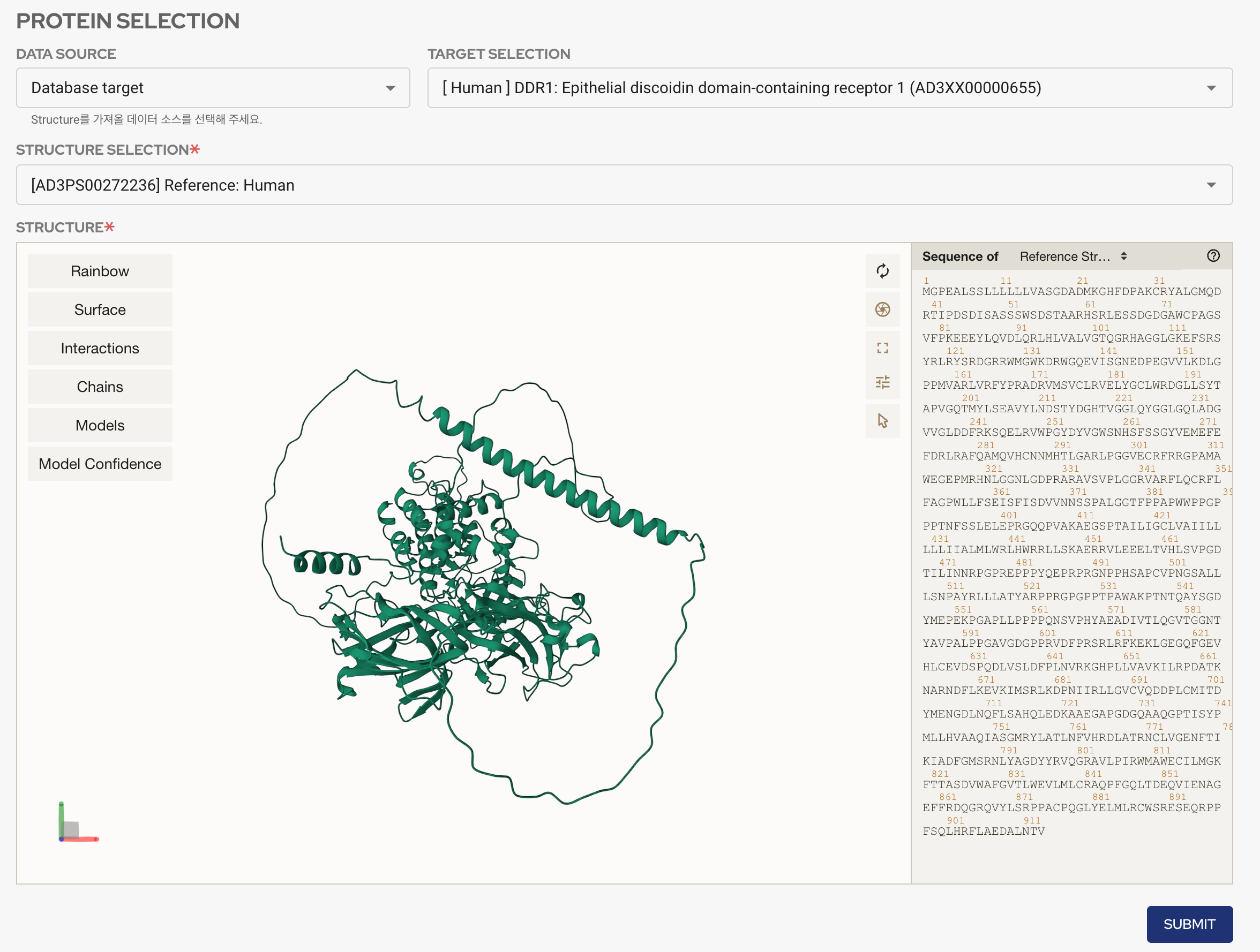Switch to Surface representation

click(x=100, y=309)
